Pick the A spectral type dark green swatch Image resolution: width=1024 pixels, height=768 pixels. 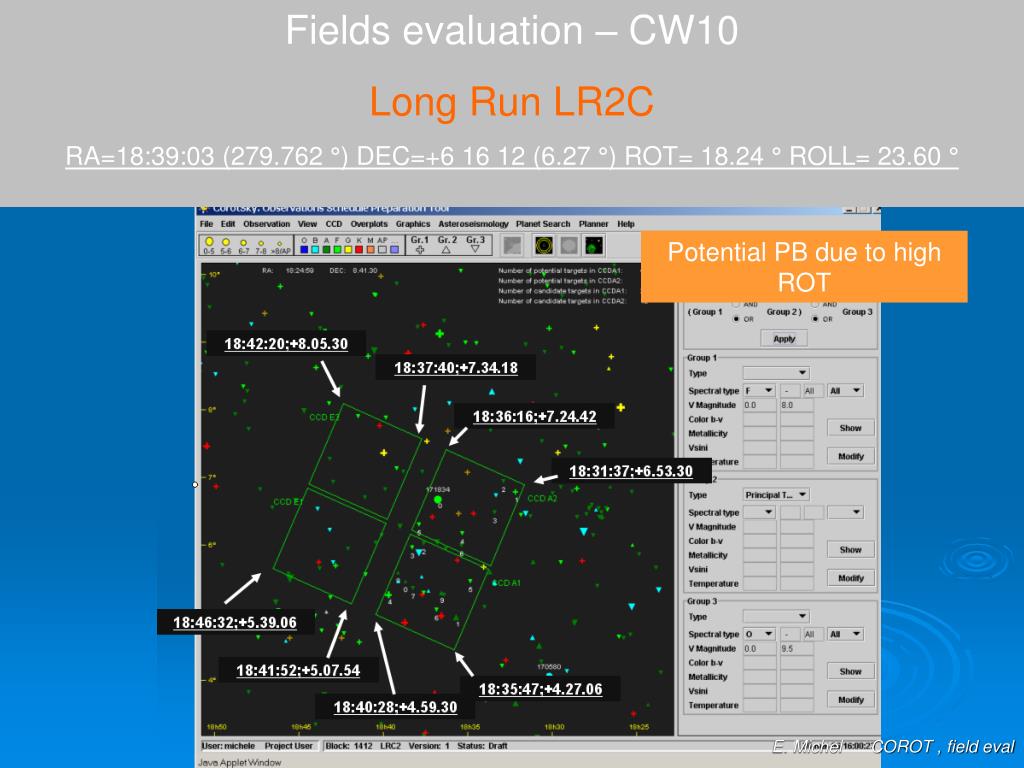point(326,249)
